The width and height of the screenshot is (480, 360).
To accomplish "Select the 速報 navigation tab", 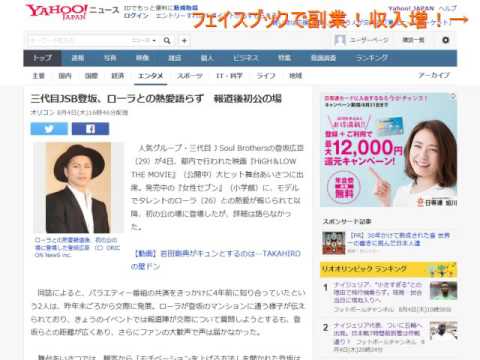I will click(78, 58).
